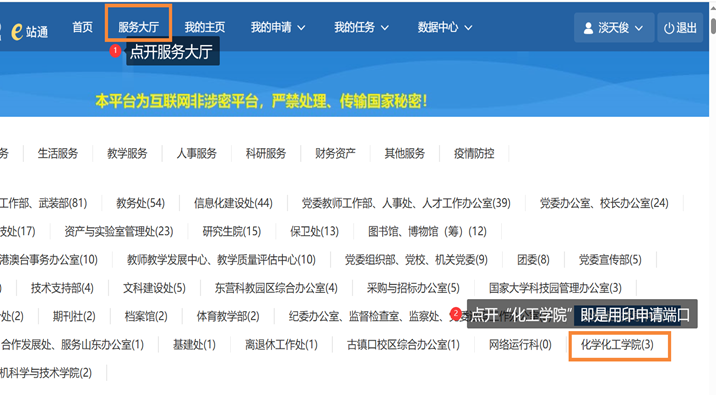
Task: Select the 教学服务 category tab
Action: 127,153
